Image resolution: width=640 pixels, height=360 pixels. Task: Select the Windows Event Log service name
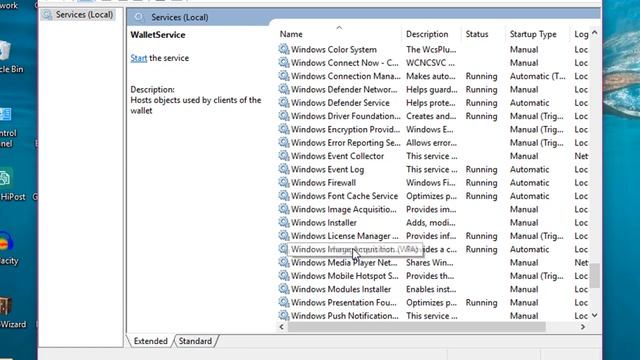pos(327,169)
